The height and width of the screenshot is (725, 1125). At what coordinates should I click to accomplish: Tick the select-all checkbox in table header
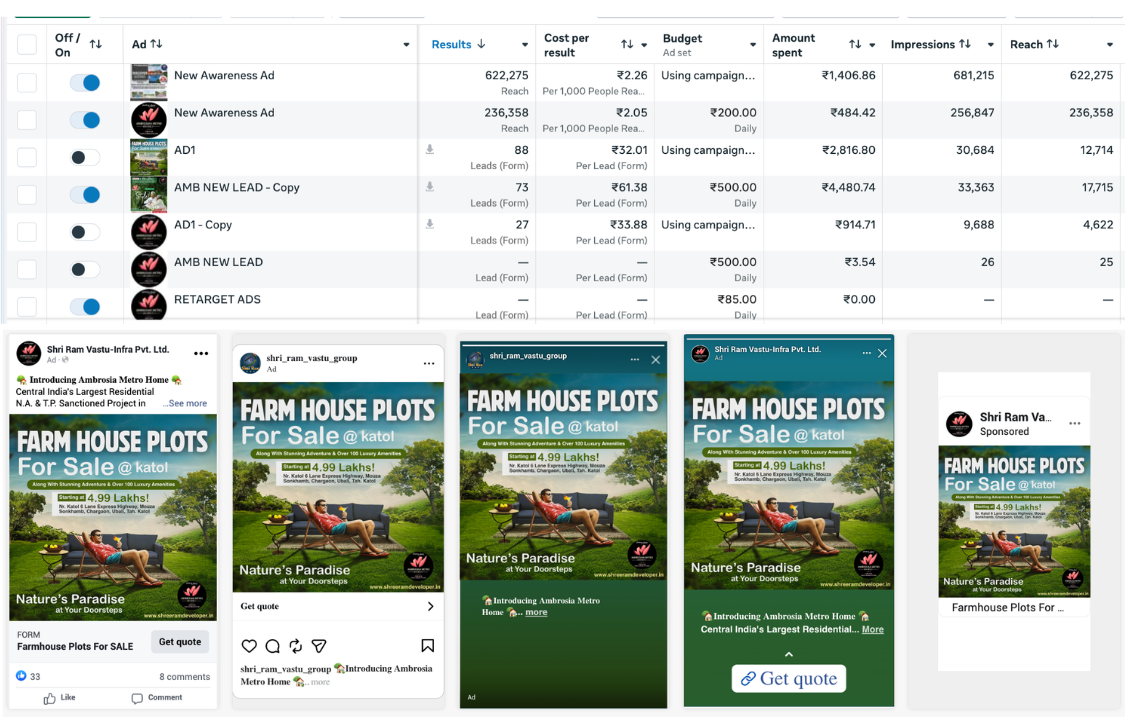pos(27,45)
